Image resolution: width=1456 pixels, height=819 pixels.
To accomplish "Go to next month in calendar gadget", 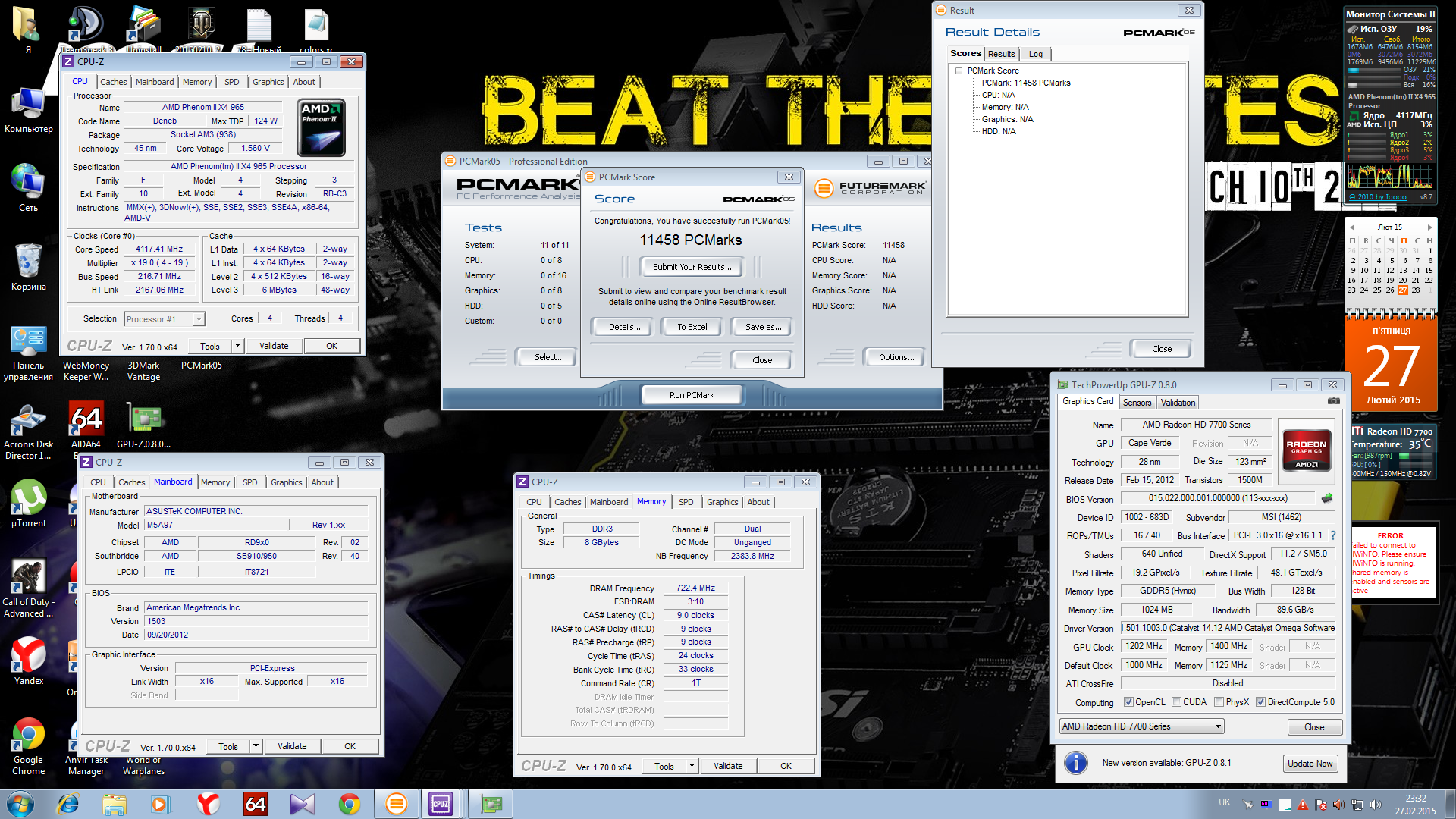I will [1430, 227].
